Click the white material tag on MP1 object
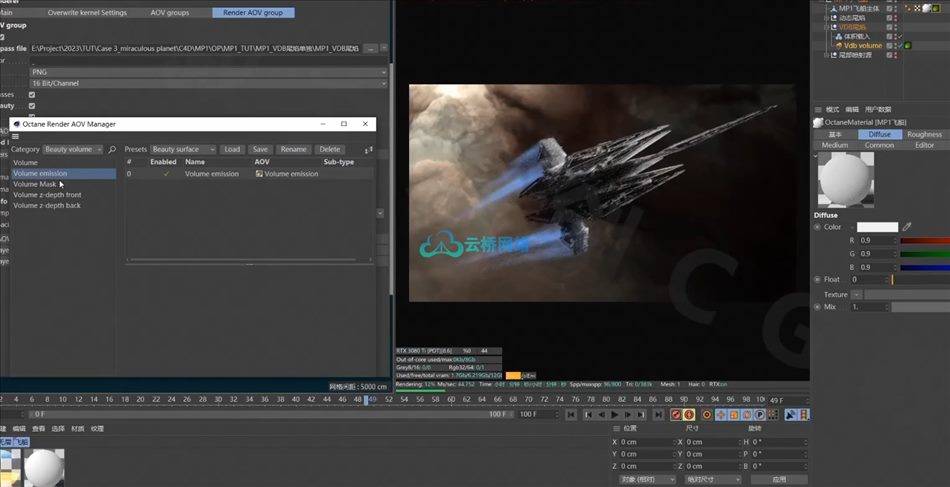 tap(927, 8)
